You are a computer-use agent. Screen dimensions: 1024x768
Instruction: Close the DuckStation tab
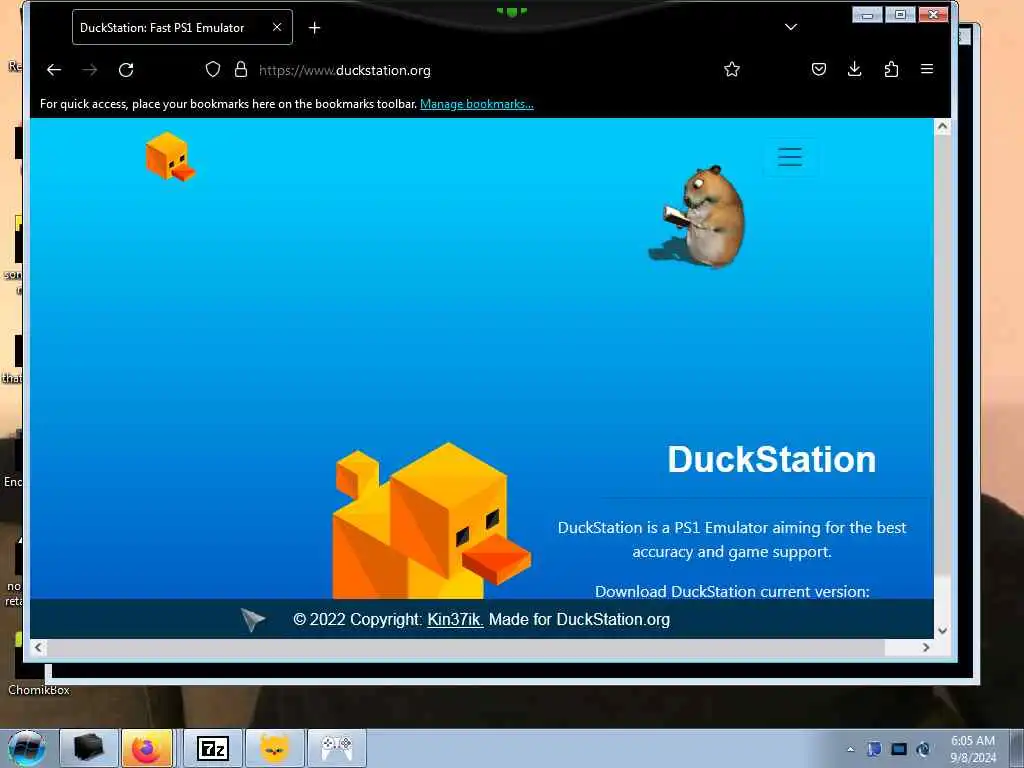277,27
